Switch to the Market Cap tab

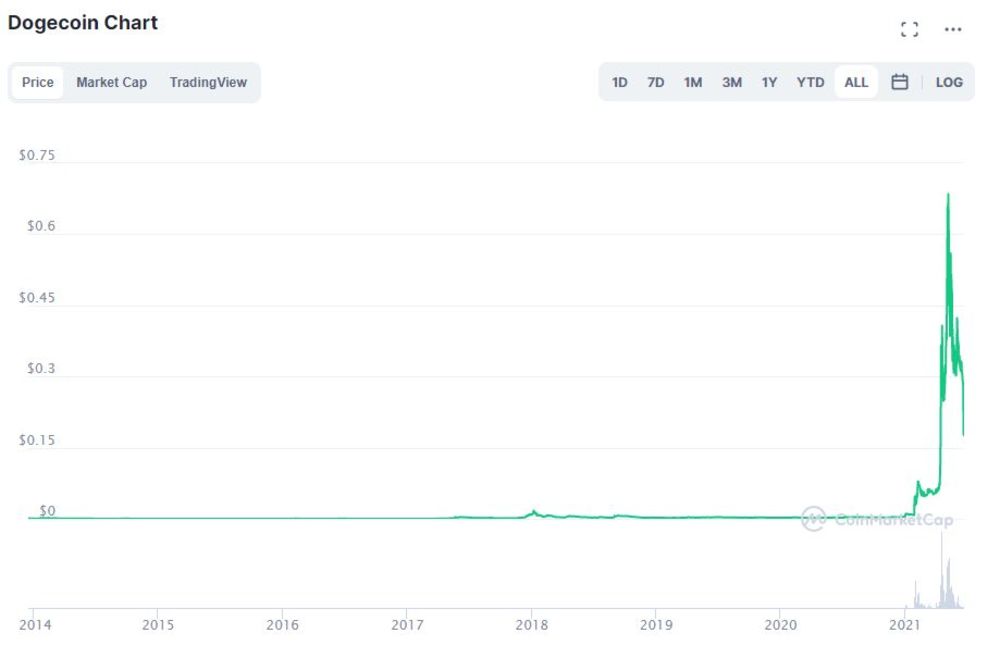112,82
